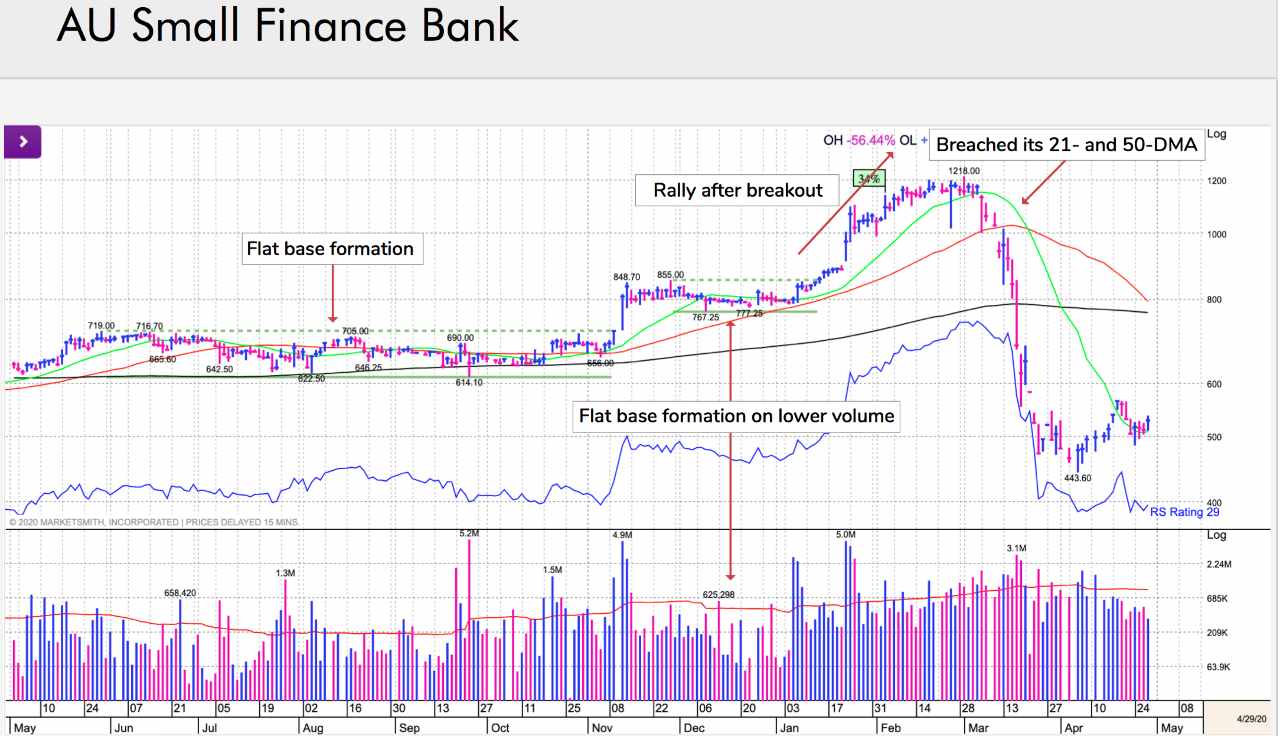The image size is (1280, 736).
Task: Click the 'RS Rating 29' label
Action: (1185, 512)
